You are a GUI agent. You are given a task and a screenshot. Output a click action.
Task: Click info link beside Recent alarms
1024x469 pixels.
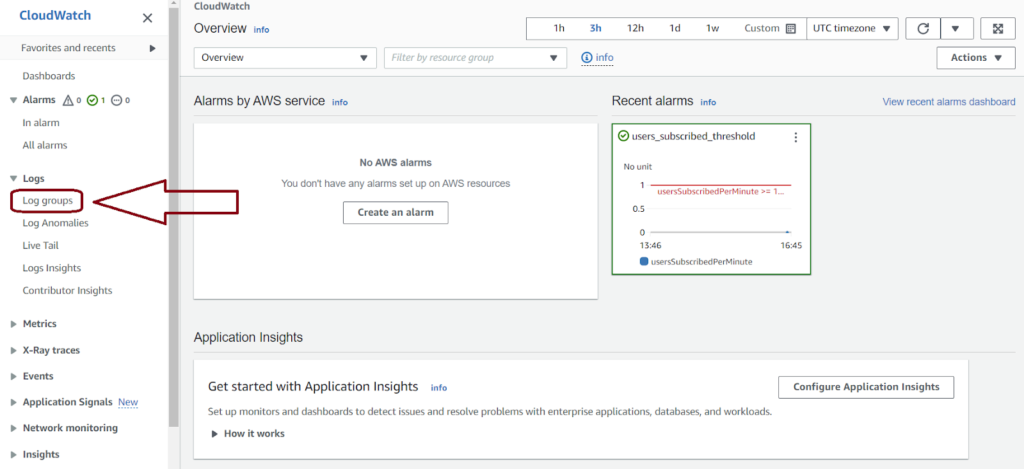pyautogui.click(x=708, y=103)
